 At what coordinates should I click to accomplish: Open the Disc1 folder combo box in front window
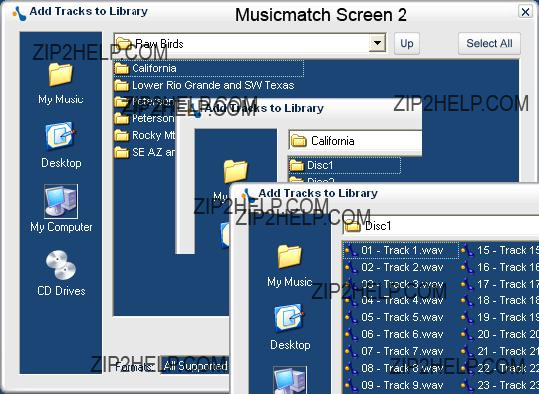(441, 226)
